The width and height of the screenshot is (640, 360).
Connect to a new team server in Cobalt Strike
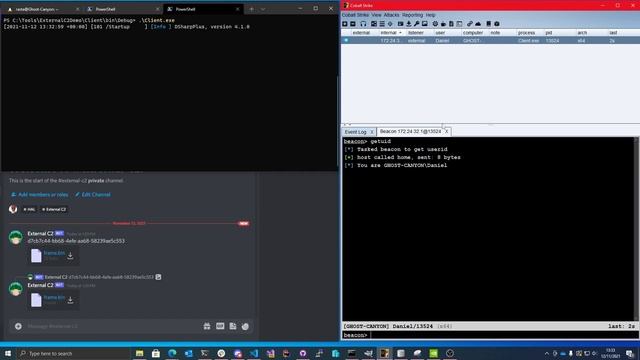(x=345, y=24)
